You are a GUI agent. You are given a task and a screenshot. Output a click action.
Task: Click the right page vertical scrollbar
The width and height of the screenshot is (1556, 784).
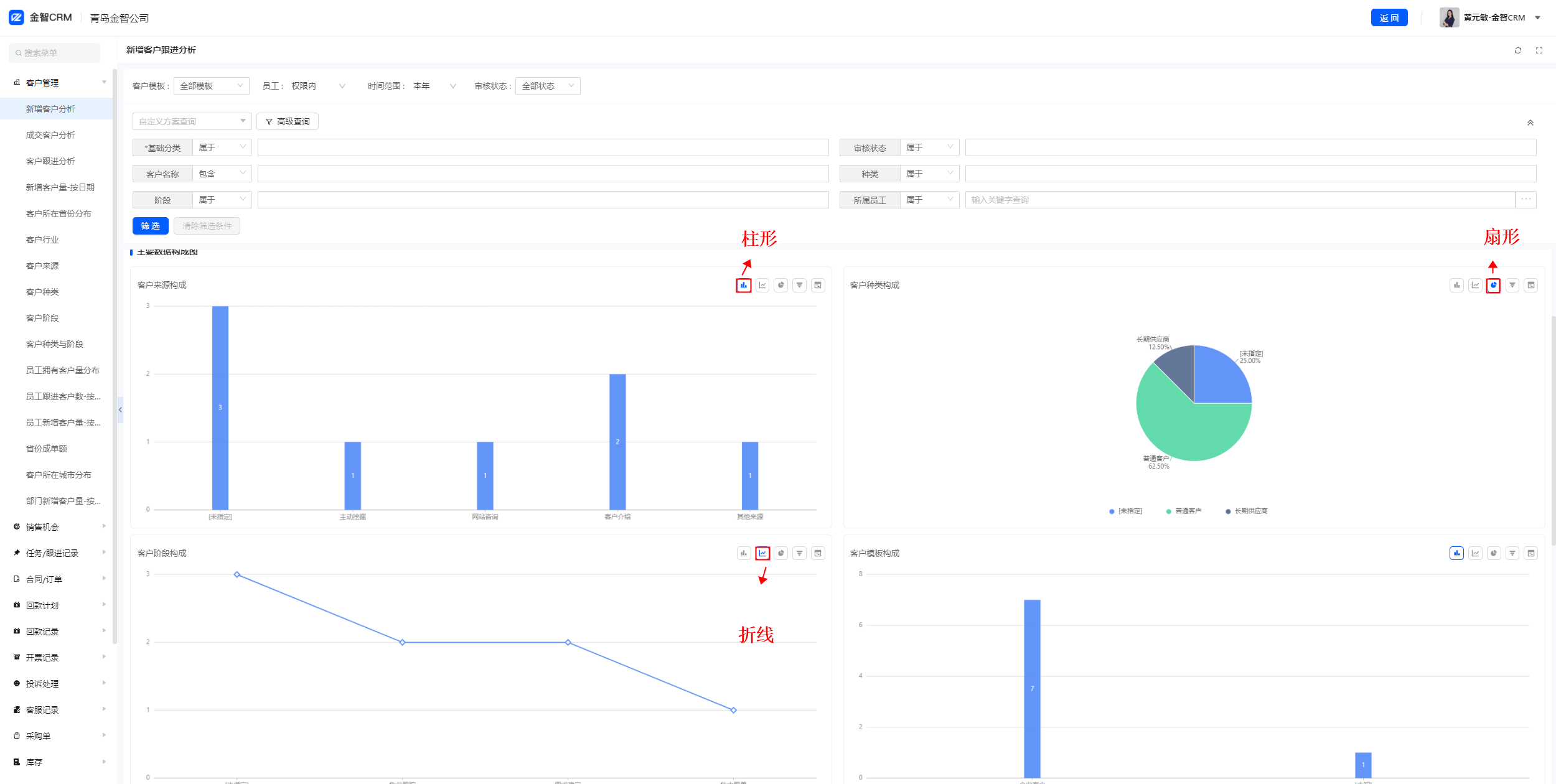[1553, 429]
